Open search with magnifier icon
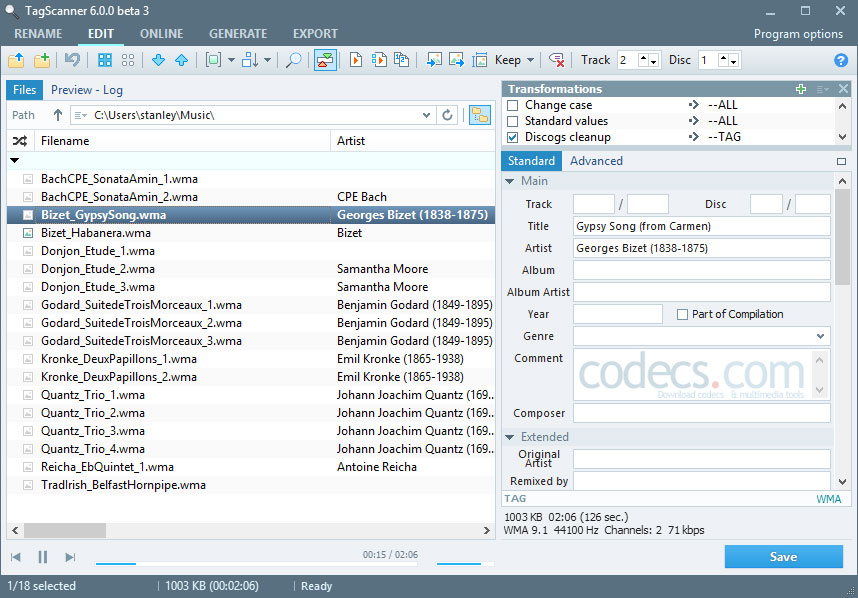858x598 pixels. click(293, 60)
